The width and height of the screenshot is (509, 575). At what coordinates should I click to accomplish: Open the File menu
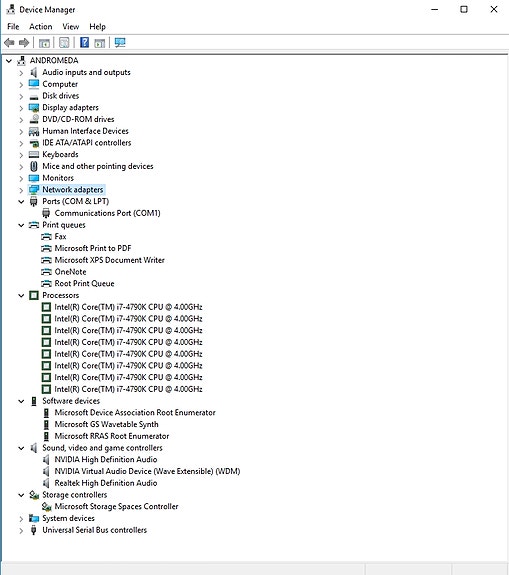tap(13, 27)
